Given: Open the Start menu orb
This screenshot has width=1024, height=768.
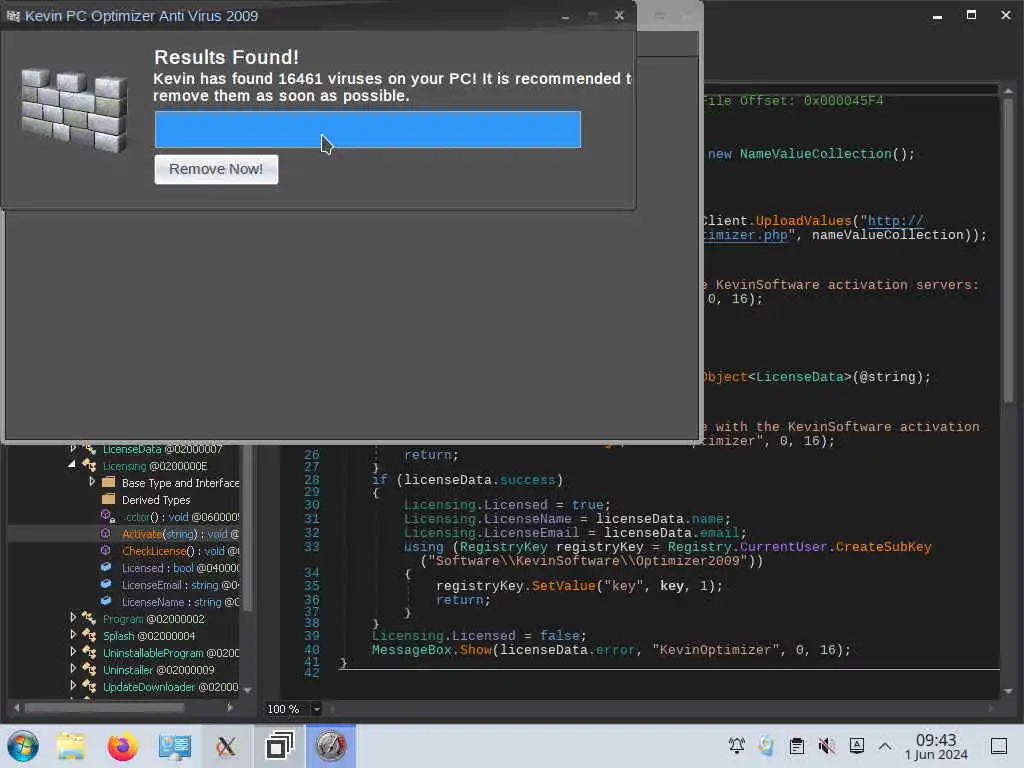Looking at the screenshot, I should [x=23, y=746].
